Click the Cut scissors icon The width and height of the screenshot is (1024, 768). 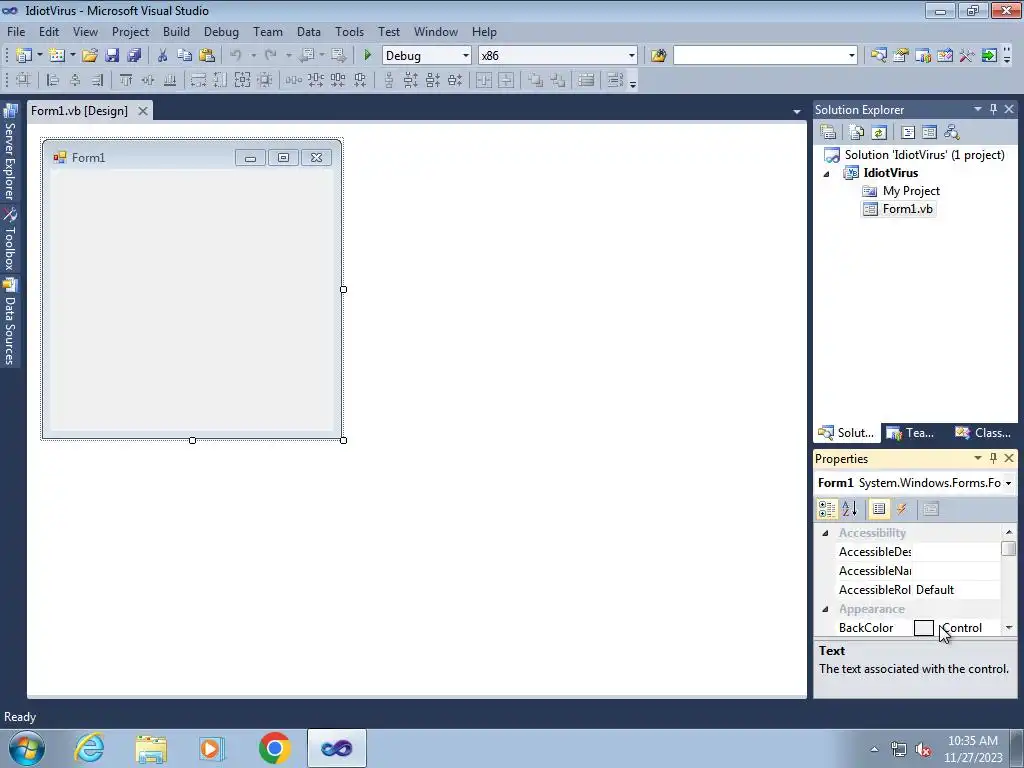[x=163, y=56]
